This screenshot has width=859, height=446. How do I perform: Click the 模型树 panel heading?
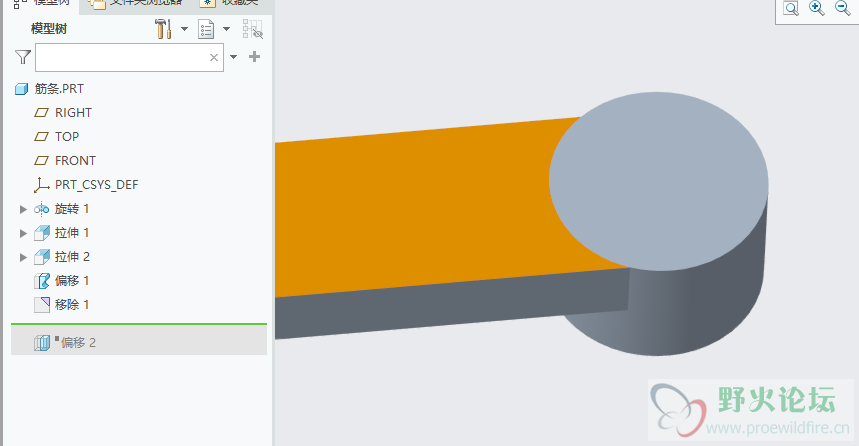(49, 29)
